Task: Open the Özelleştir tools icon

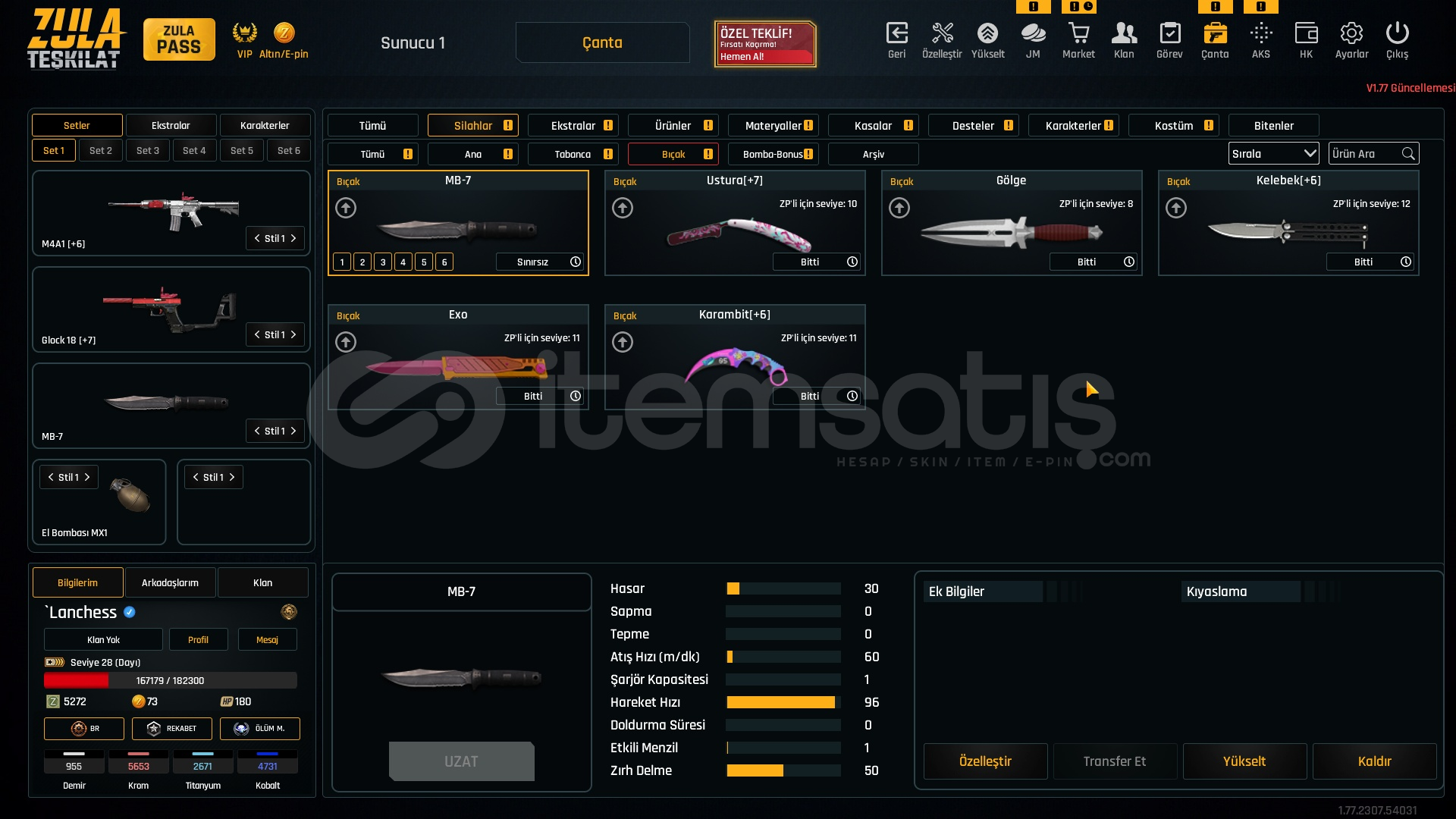Action: [942, 33]
